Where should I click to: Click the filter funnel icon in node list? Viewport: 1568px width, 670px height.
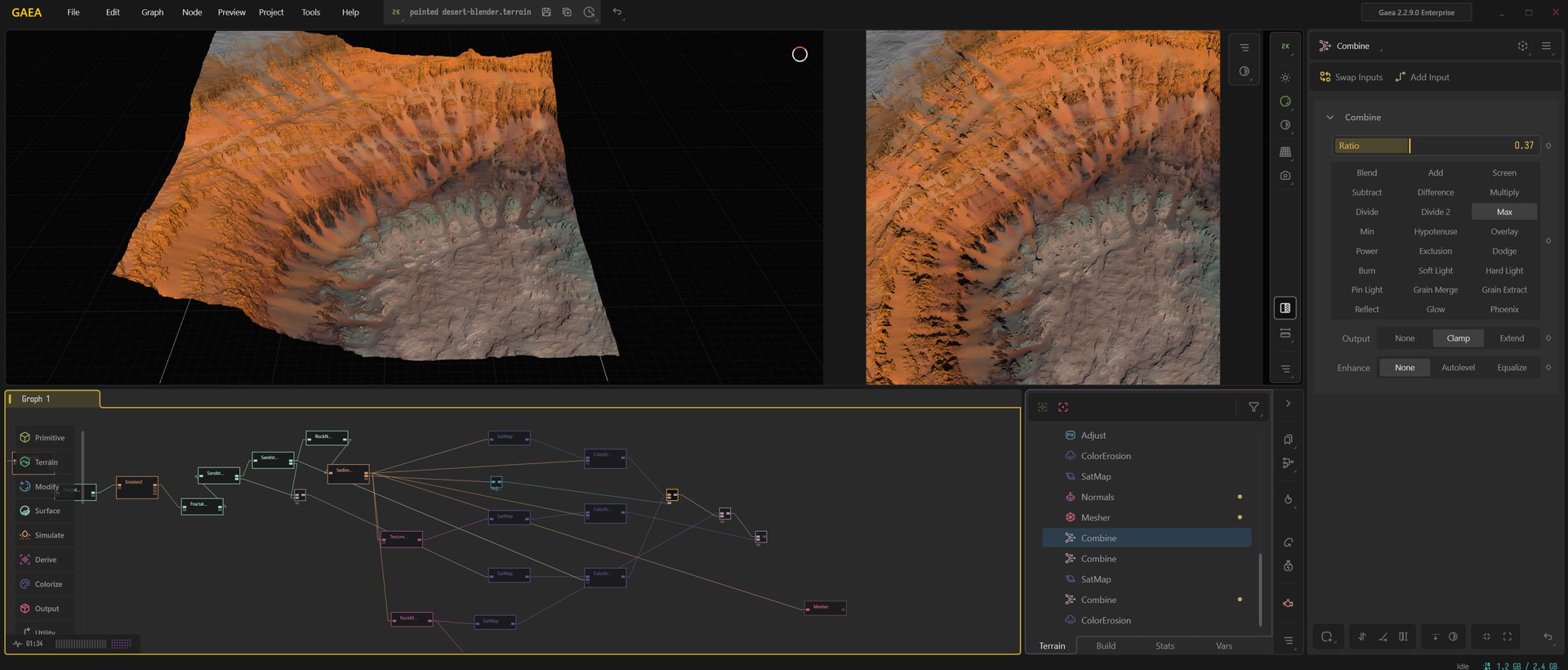(x=1254, y=407)
